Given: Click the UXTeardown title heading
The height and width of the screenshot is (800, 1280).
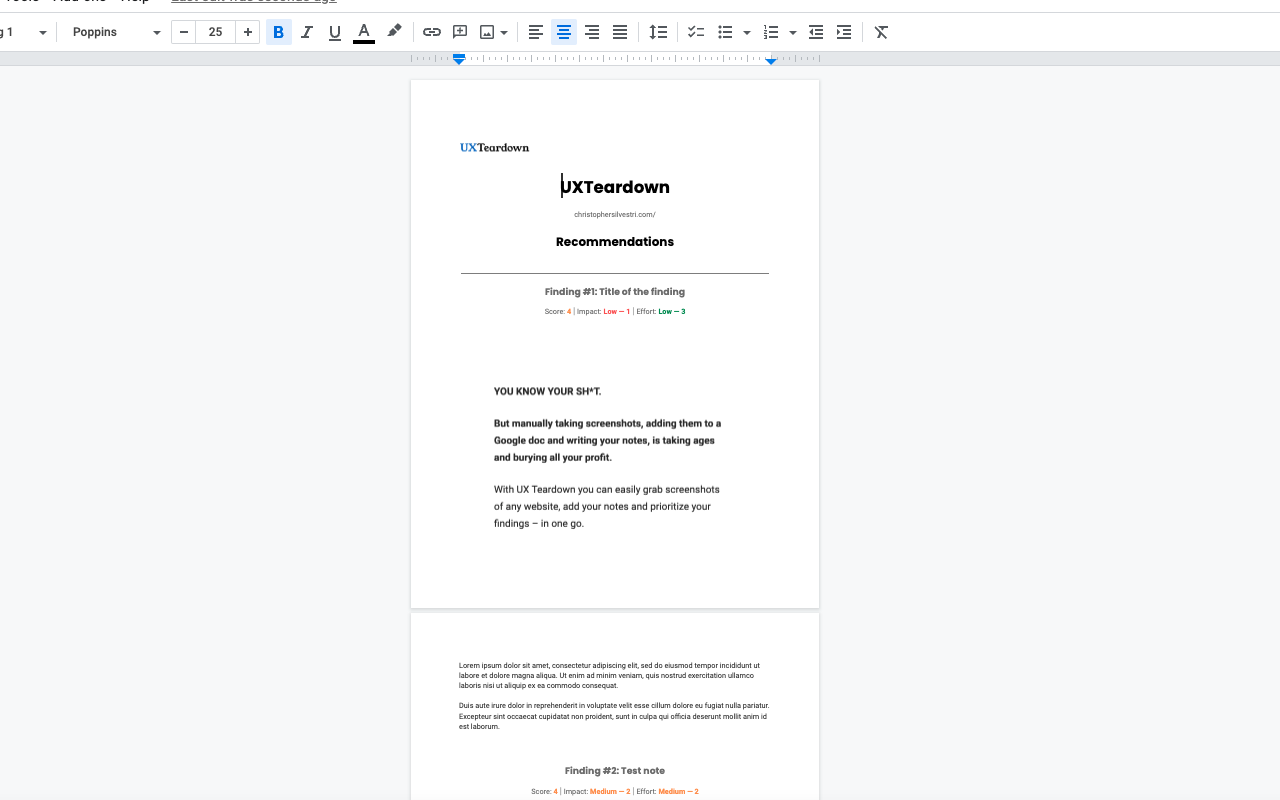Looking at the screenshot, I should point(615,187).
